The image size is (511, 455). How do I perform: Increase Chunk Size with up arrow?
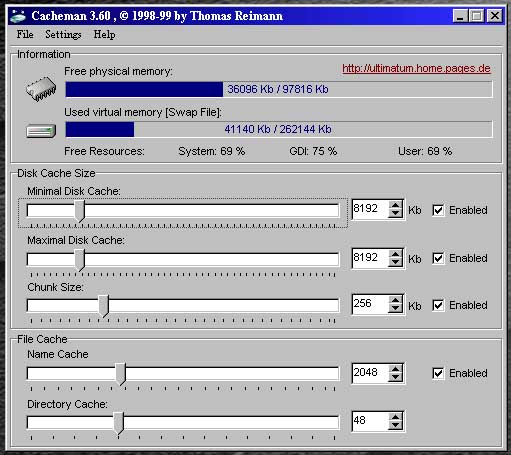click(395, 300)
